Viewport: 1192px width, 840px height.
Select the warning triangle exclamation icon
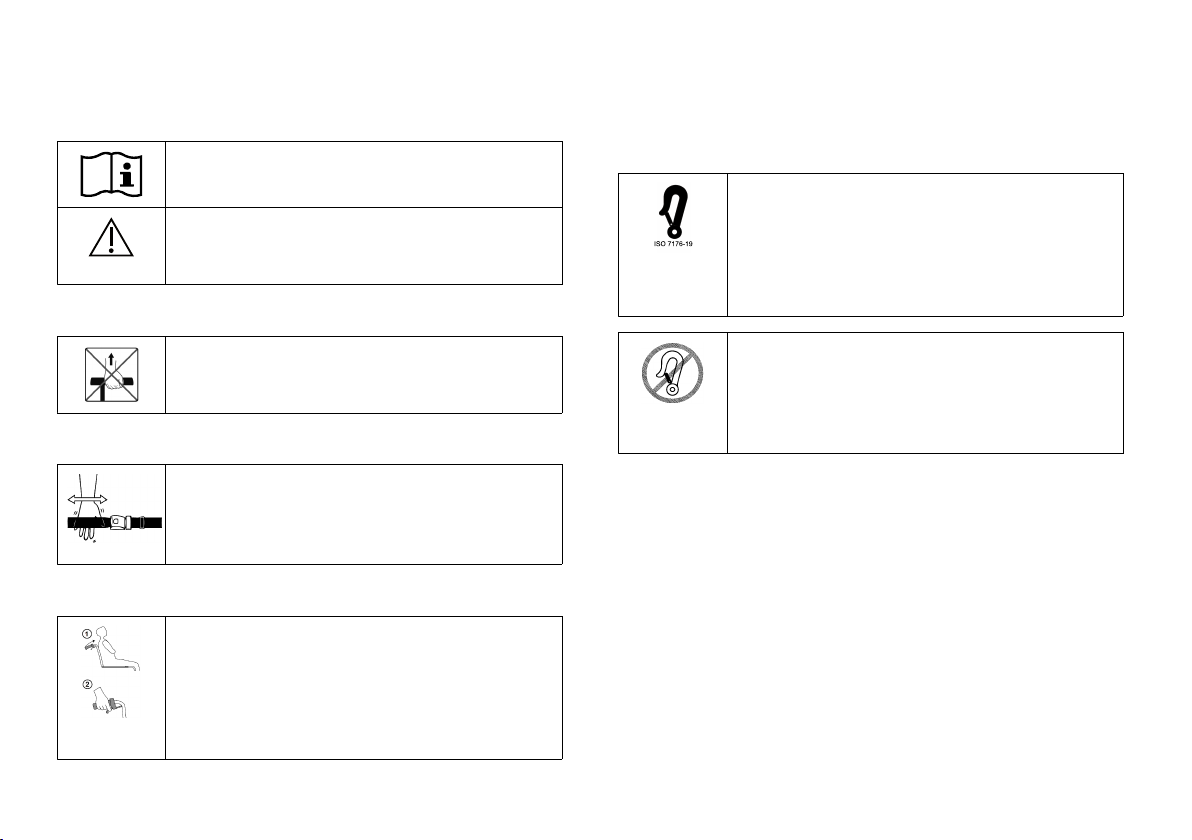[111, 238]
